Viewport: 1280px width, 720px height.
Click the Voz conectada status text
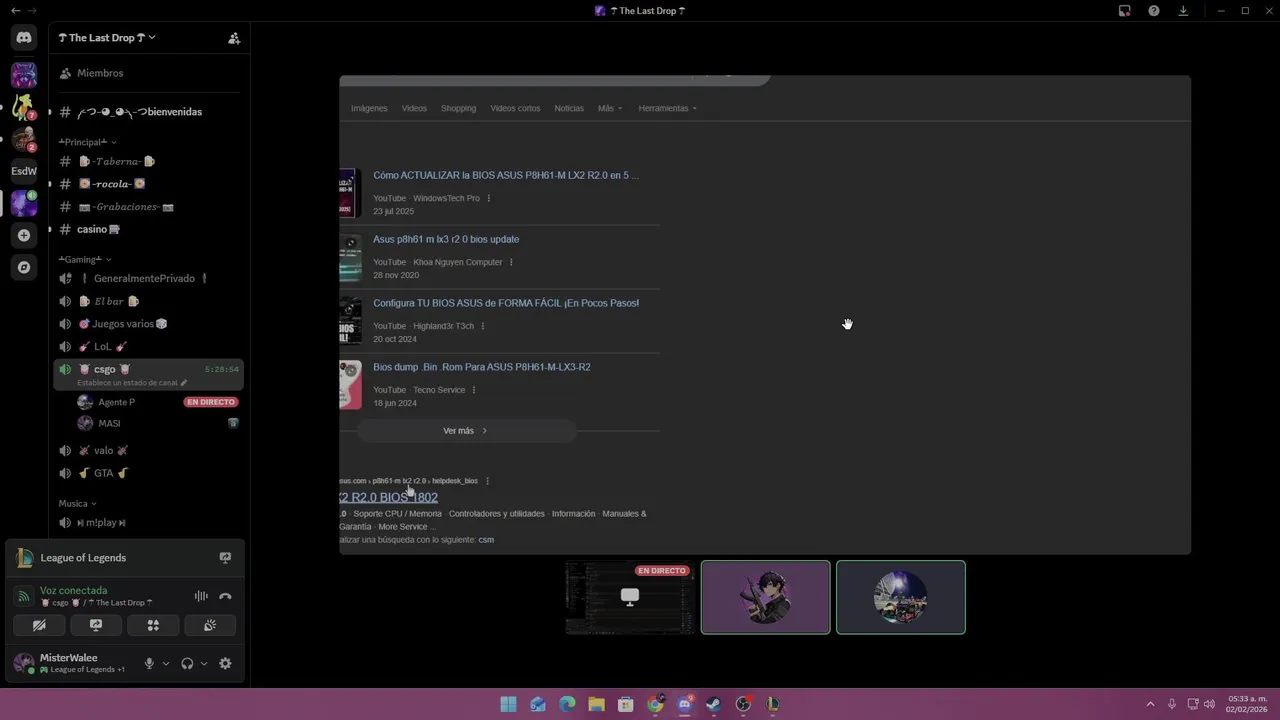[x=73, y=590]
